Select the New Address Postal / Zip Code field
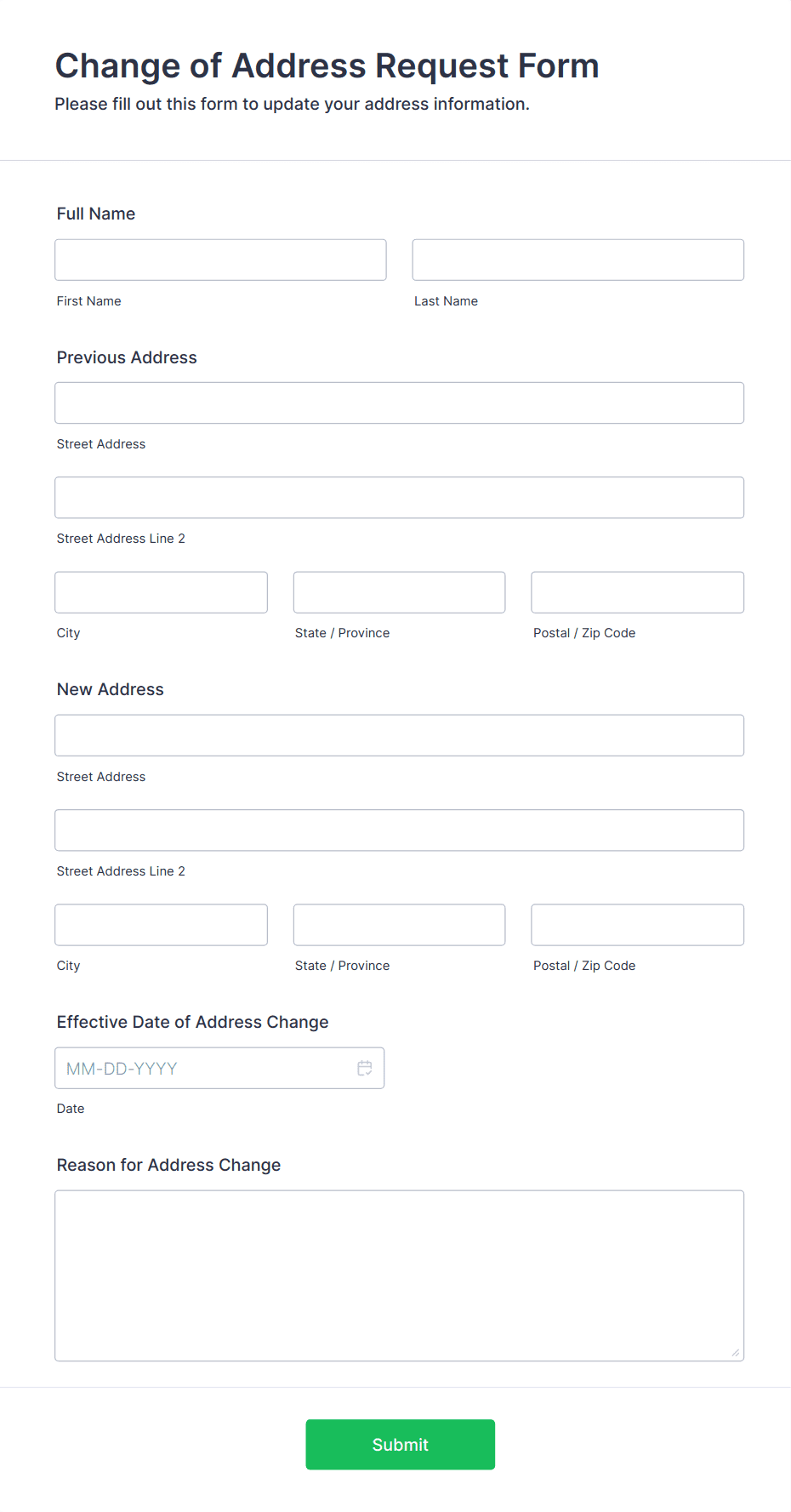 pos(636,924)
